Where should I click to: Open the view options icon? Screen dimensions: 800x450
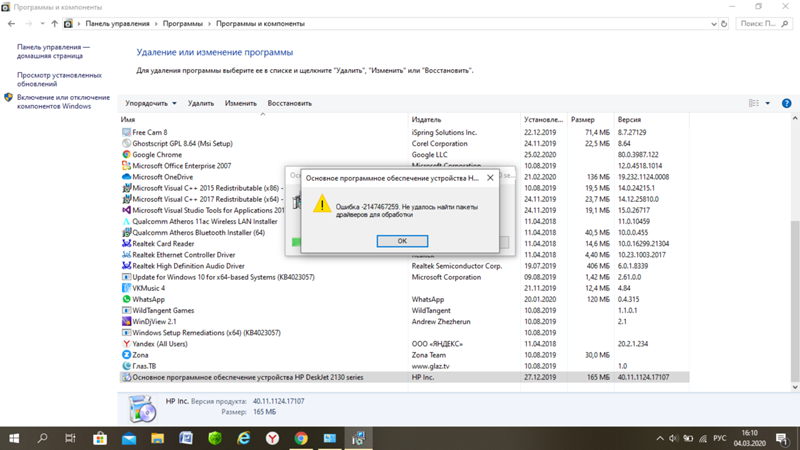click(x=754, y=103)
